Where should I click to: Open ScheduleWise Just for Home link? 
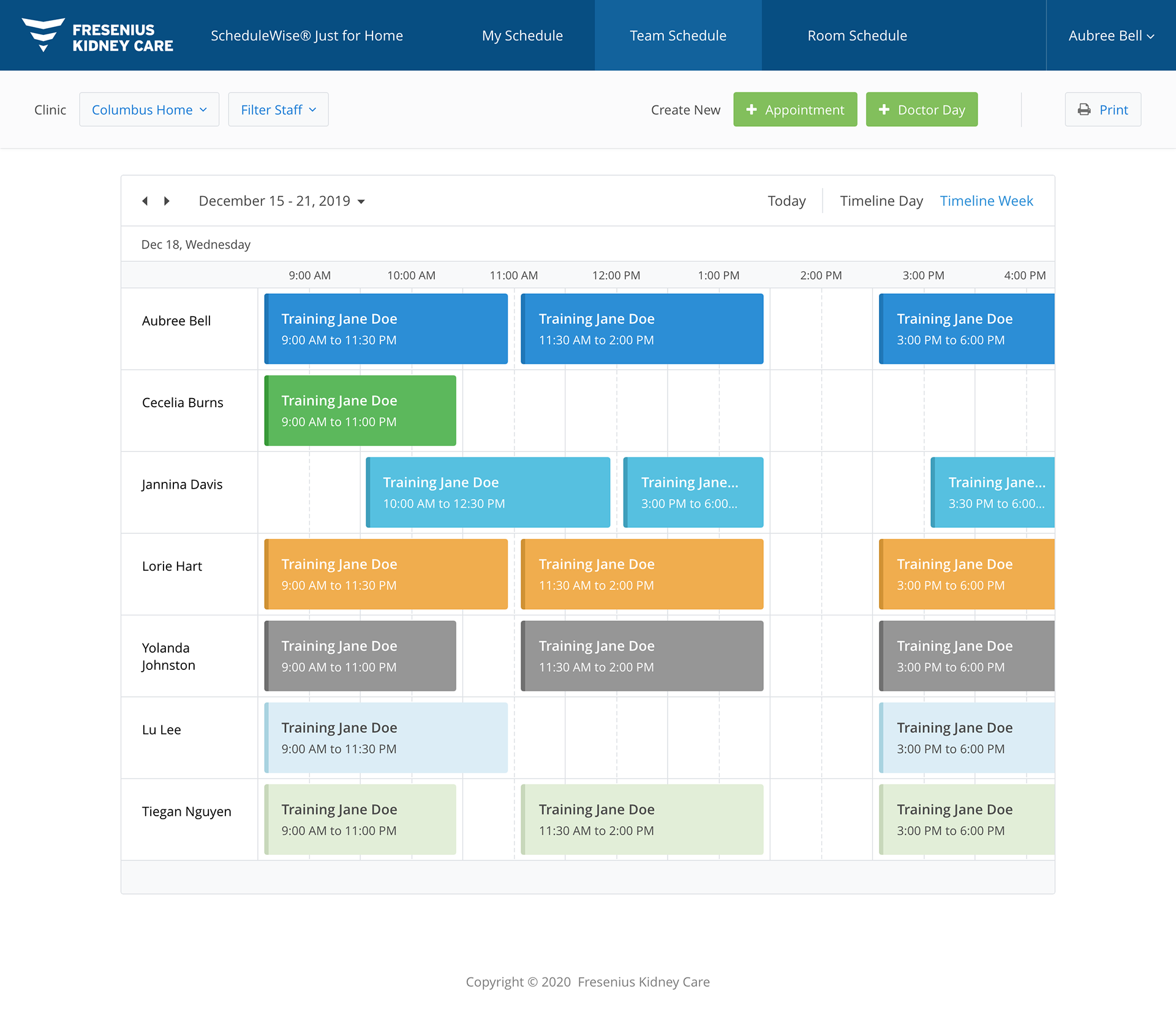pyautogui.click(x=307, y=36)
